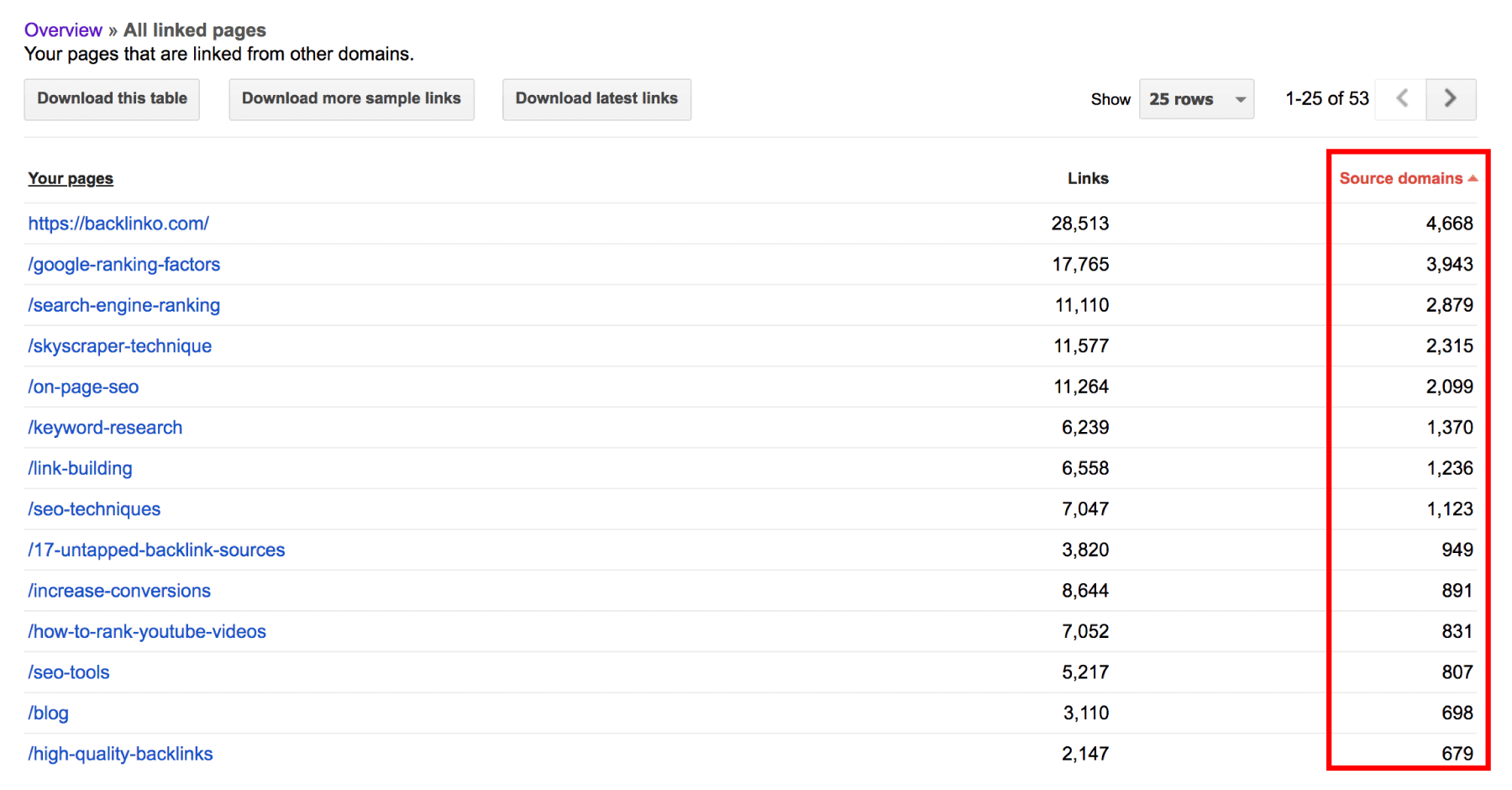This screenshot has width=1512, height=790.
Task: Sort by the Links column header
Action: tap(1088, 178)
